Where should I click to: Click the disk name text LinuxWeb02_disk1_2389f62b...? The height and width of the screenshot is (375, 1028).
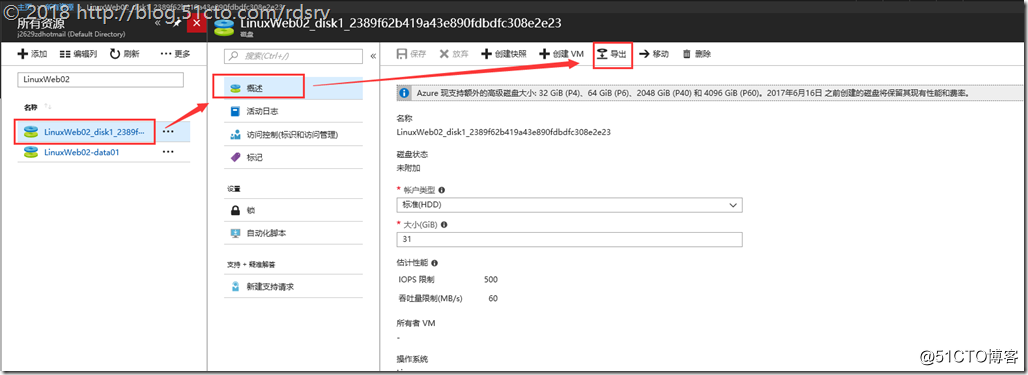[504, 132]
